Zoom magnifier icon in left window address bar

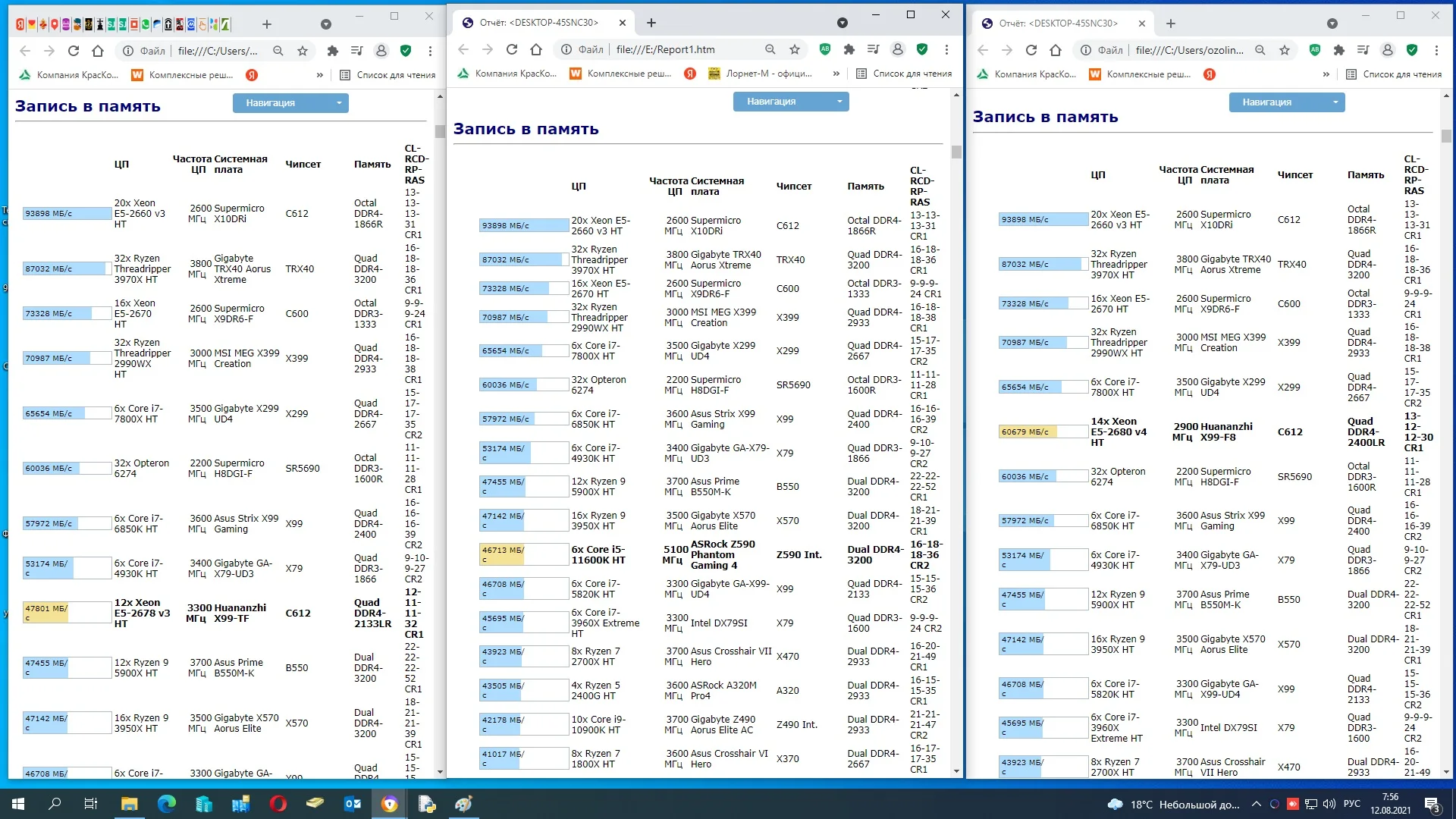278,51
